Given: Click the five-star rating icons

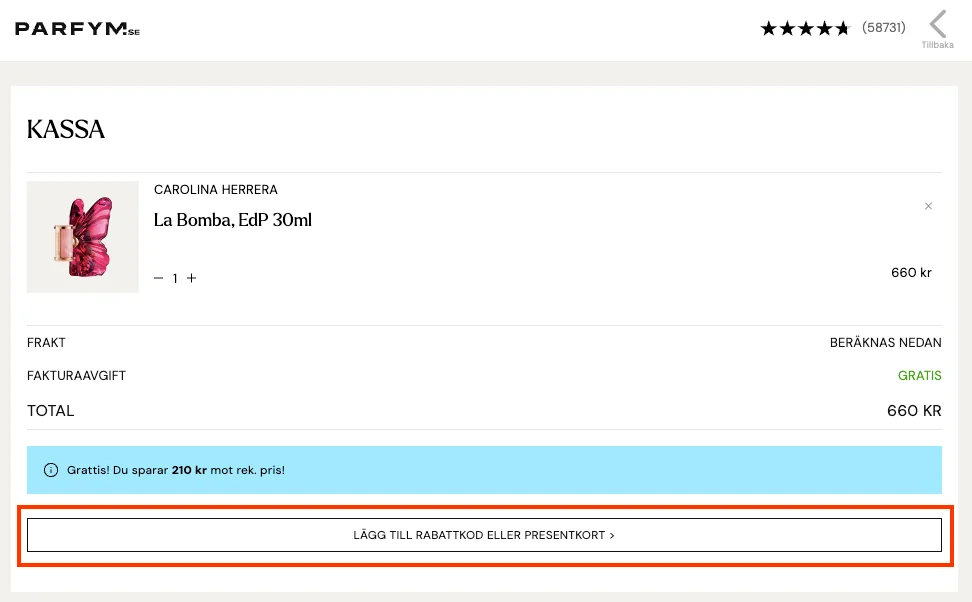Looking at the screenshot, I should 805,28.
